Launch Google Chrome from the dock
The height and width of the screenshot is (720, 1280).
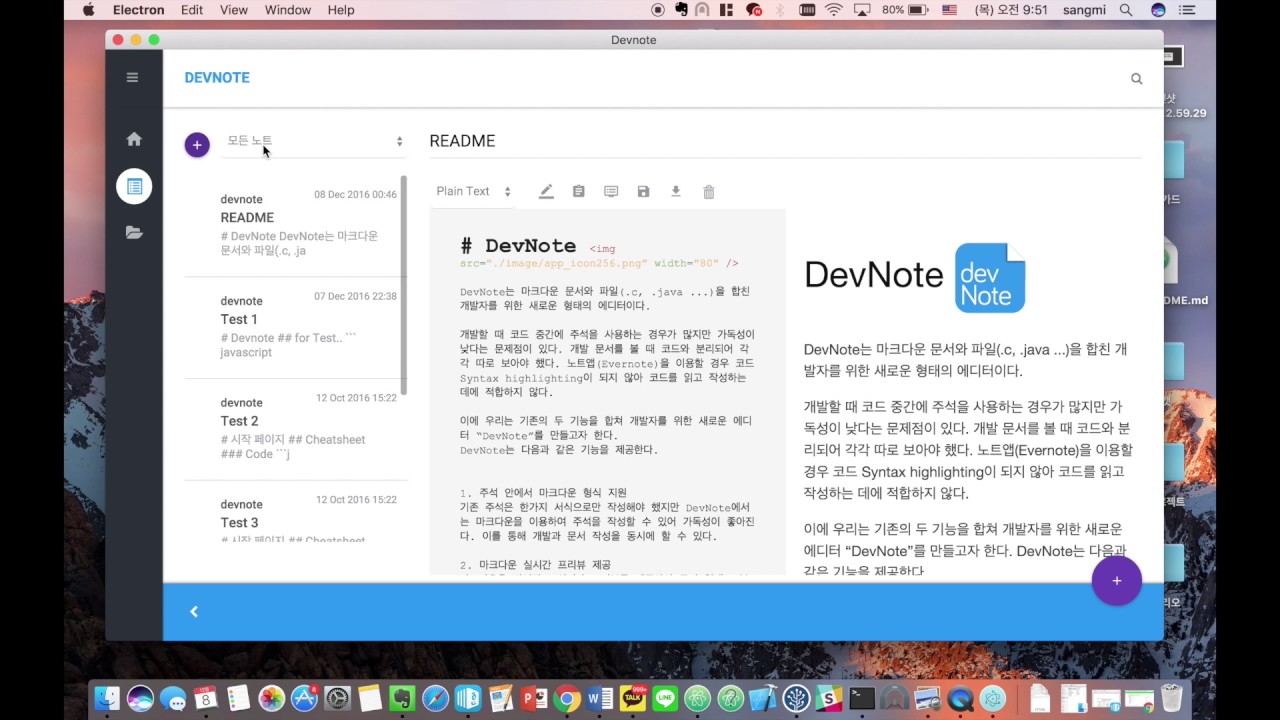pos(567,698)
